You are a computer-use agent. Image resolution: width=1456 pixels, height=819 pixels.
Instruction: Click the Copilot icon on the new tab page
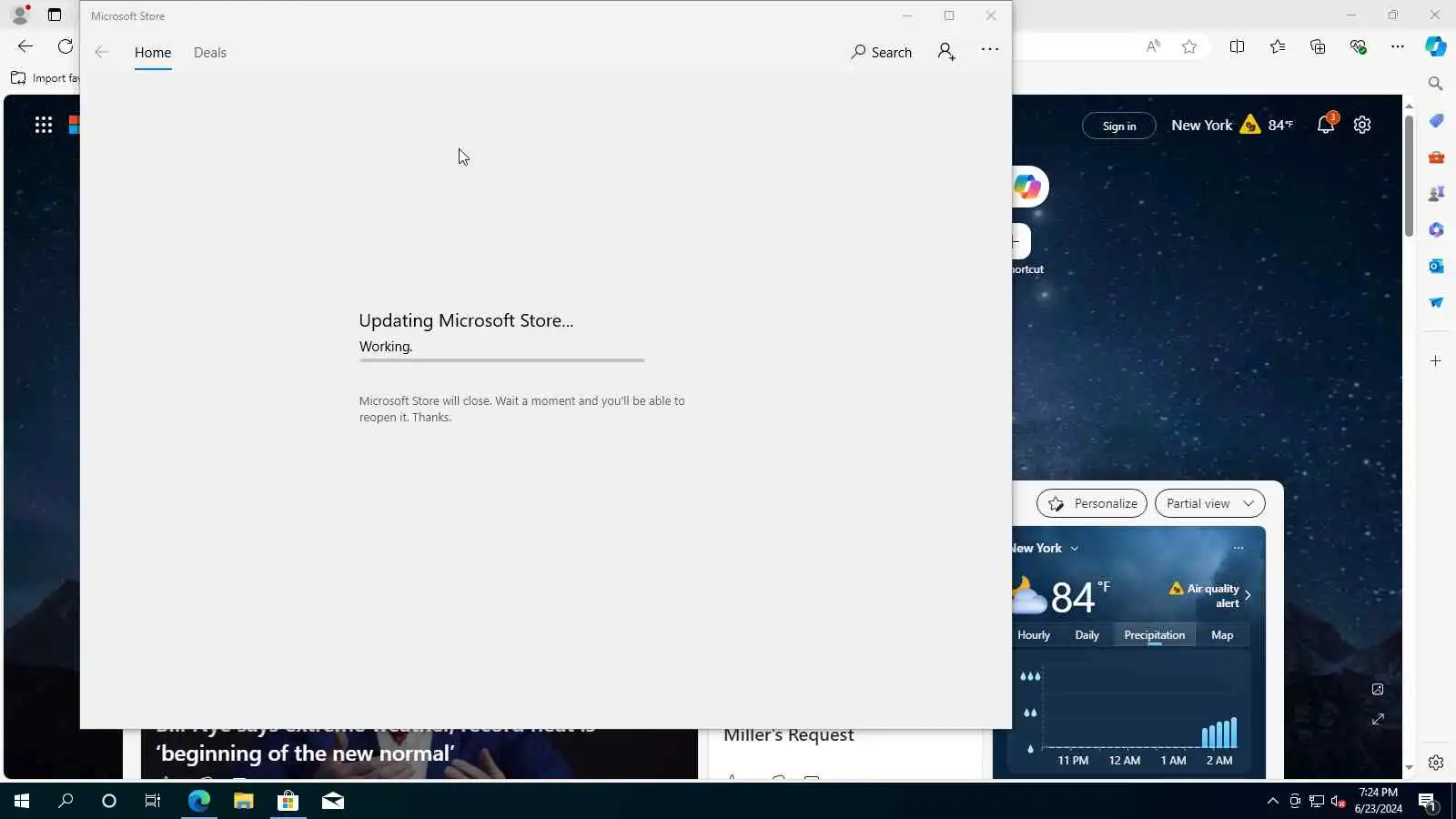(x=1027, y=187)
